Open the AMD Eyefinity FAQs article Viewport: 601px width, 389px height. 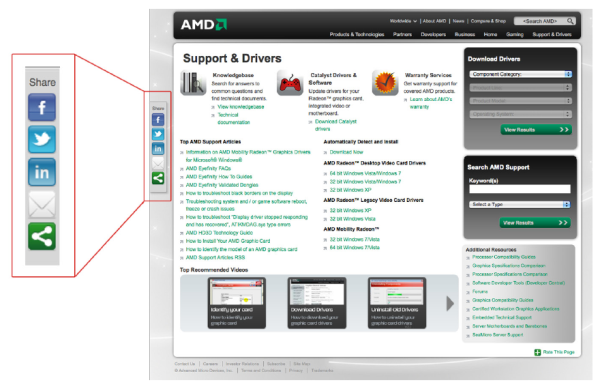click(x=208, y=169)
